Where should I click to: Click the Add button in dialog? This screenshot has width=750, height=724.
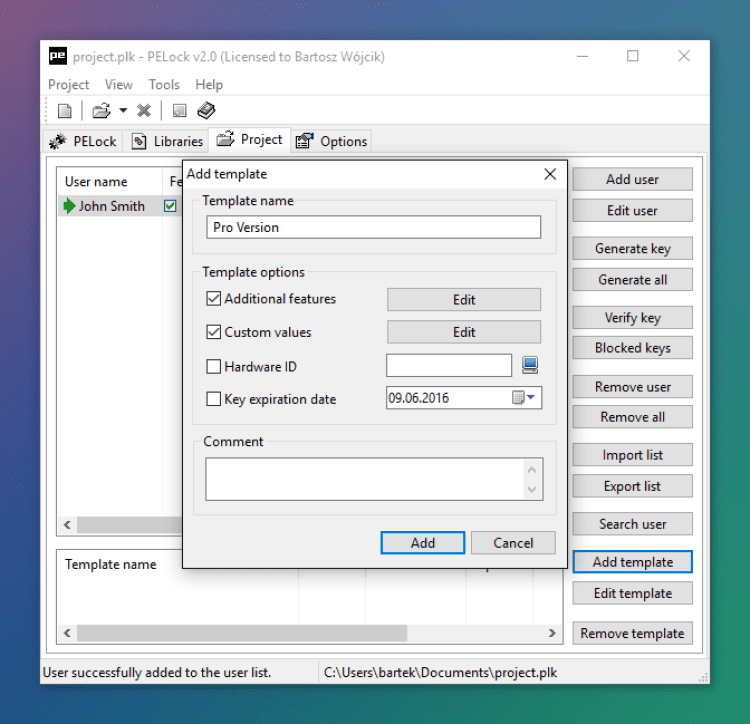422,543
